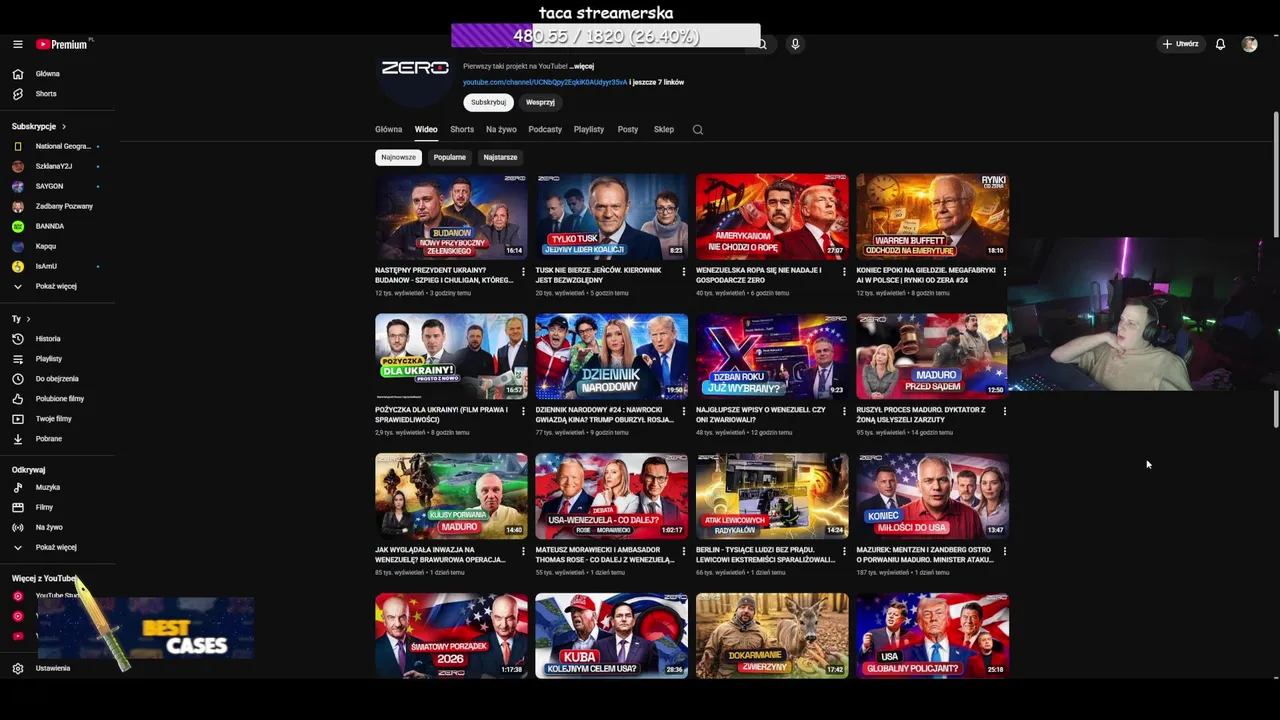Click the Wesprzyj button
1280x720 pixels.
(x=540, y=102)
